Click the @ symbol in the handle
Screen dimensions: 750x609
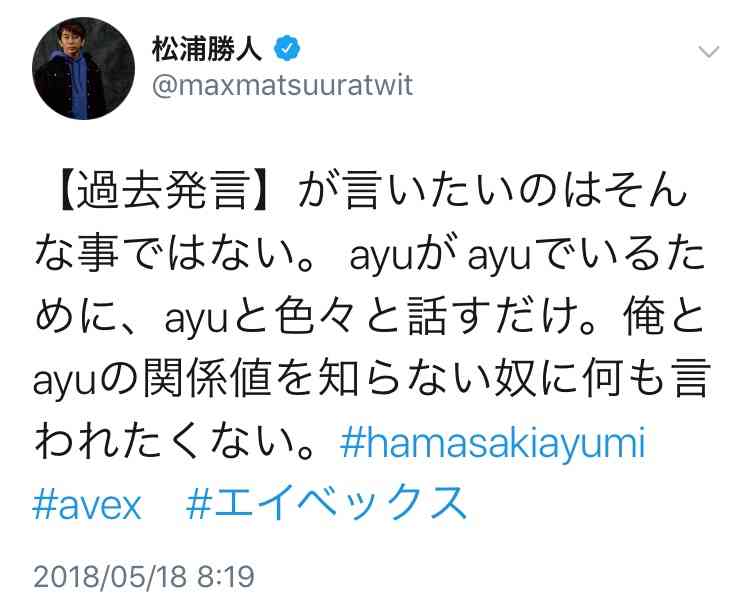pos(165,87)
